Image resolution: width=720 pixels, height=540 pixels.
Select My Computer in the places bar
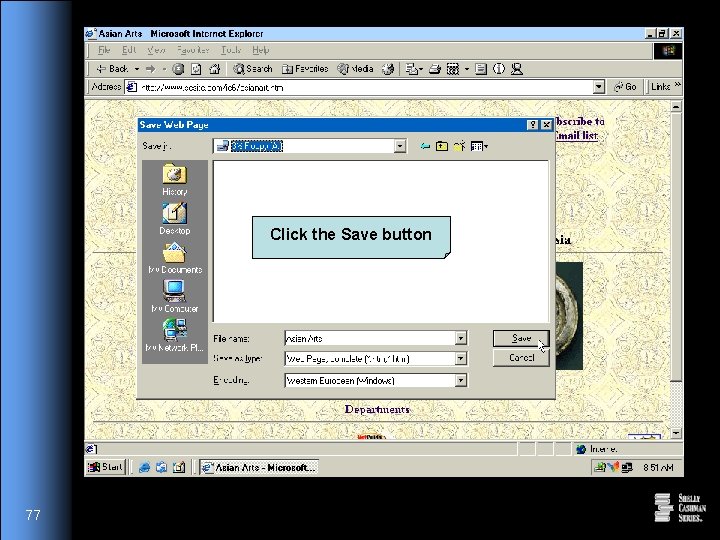coord(174,297)
